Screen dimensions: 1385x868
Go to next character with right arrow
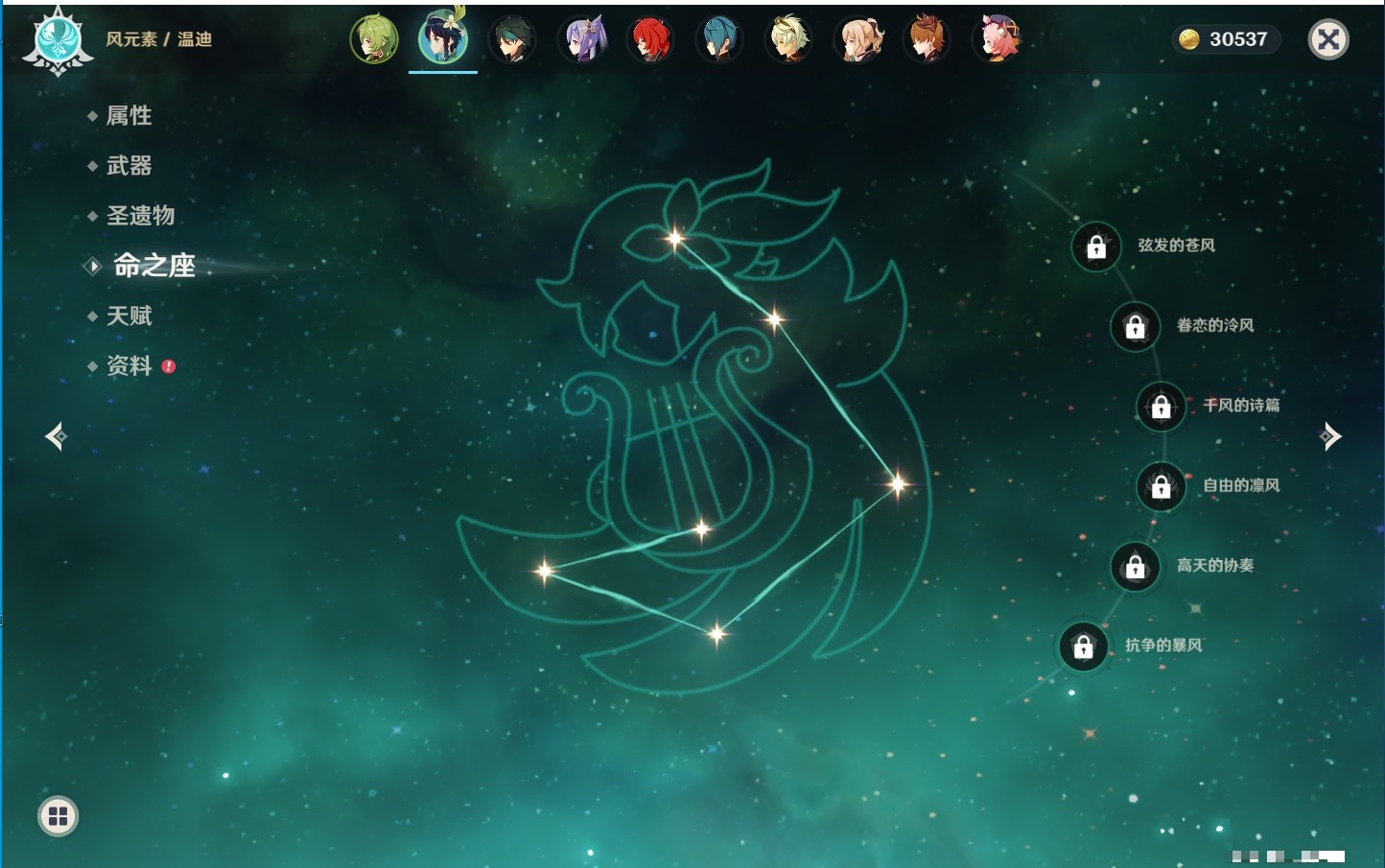[1329, 436]
